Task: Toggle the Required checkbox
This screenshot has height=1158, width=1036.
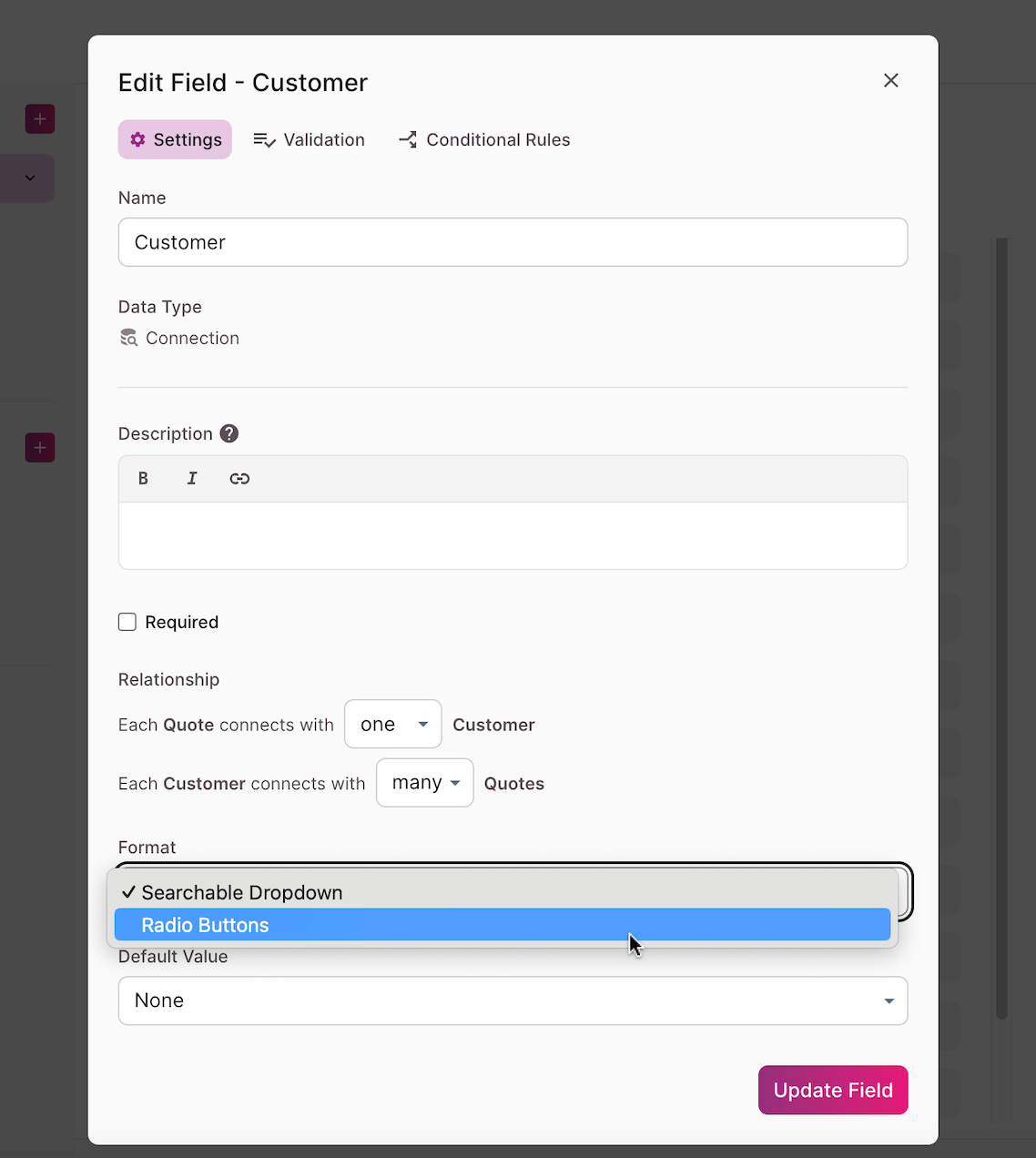Action: [127, 622]
